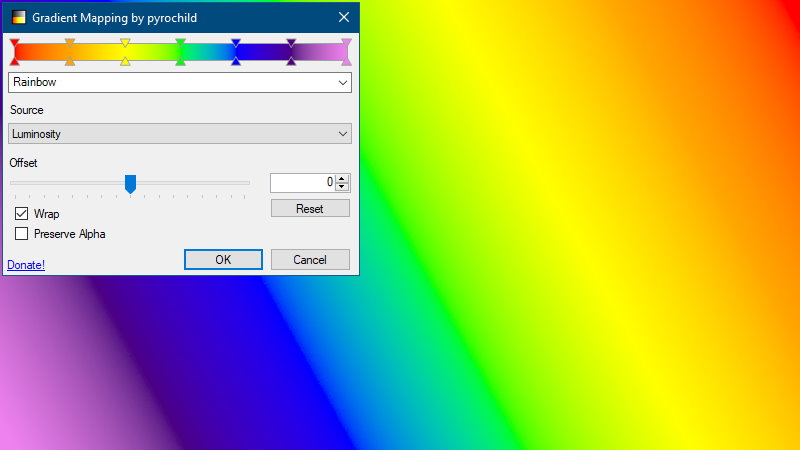This screenshot has width=800, height=450.
Task: Click the Cancel button
Action: coord(310,260)
